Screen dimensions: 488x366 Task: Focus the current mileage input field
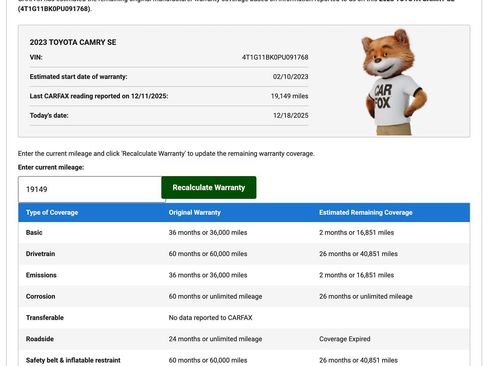[x=90, y=189]
